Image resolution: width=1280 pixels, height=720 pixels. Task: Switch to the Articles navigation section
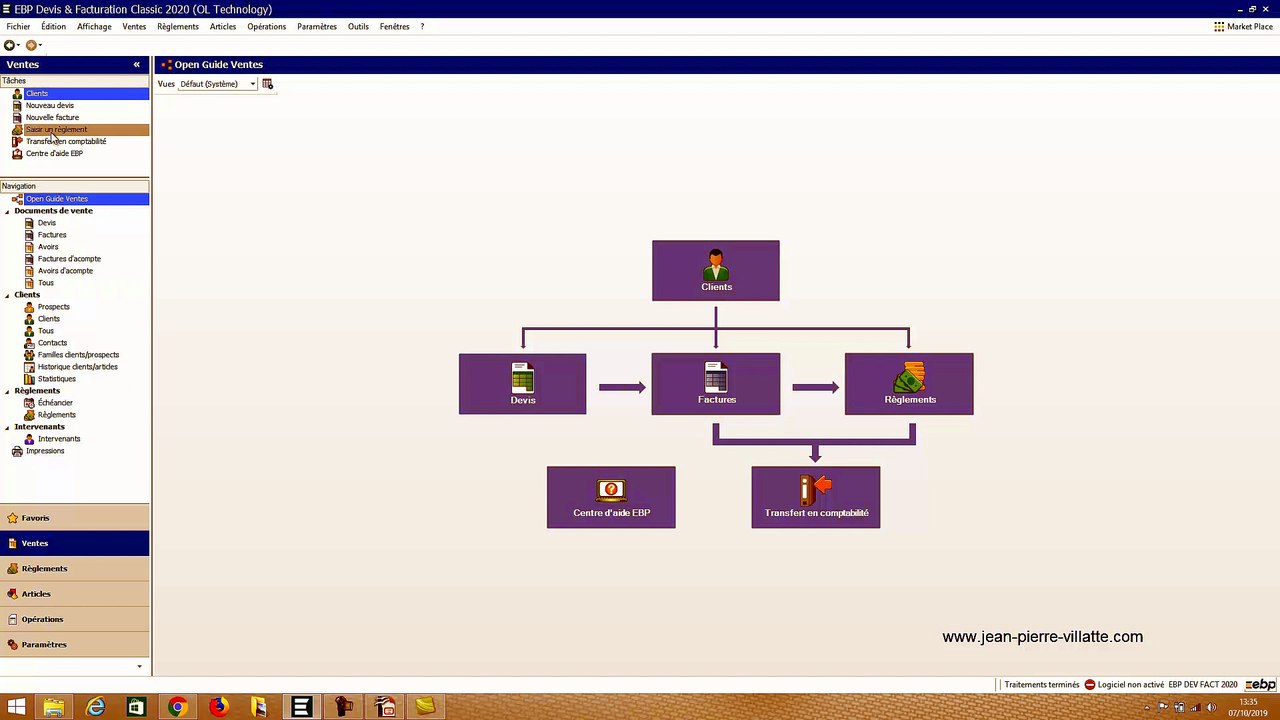pyautogui.click(x=75, y=594)
